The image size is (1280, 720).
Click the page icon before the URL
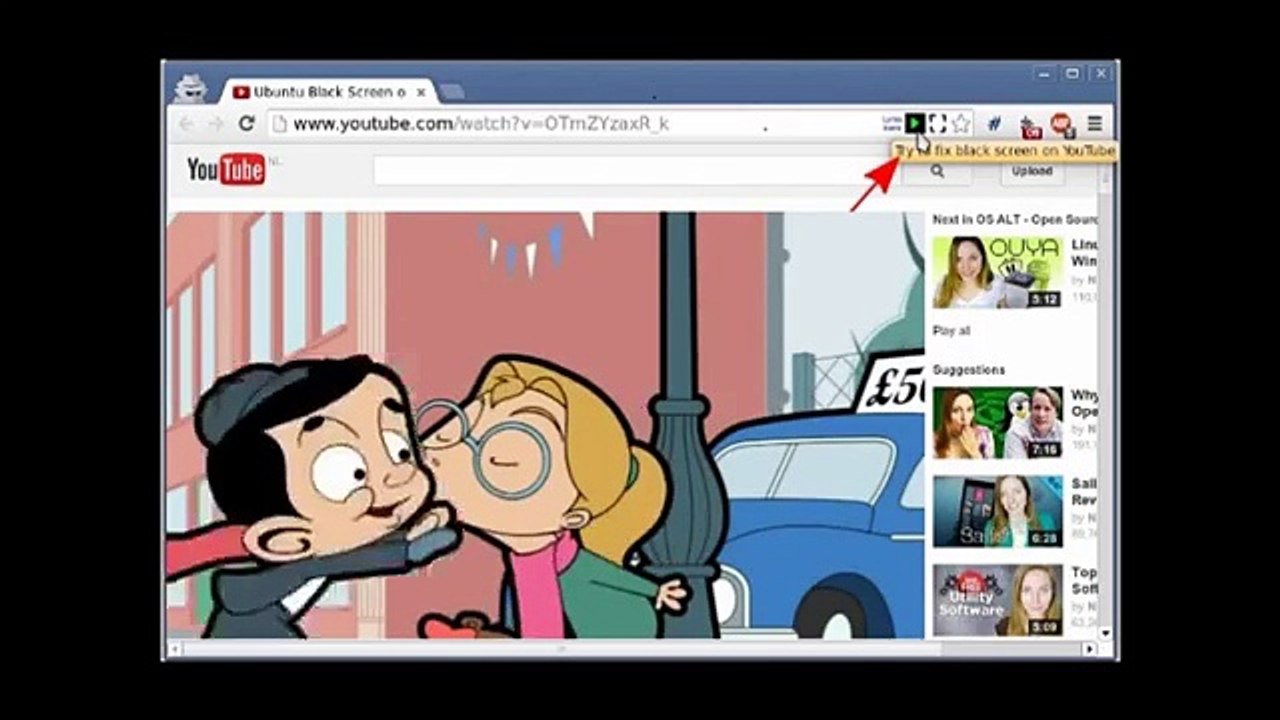pos(280,124)
